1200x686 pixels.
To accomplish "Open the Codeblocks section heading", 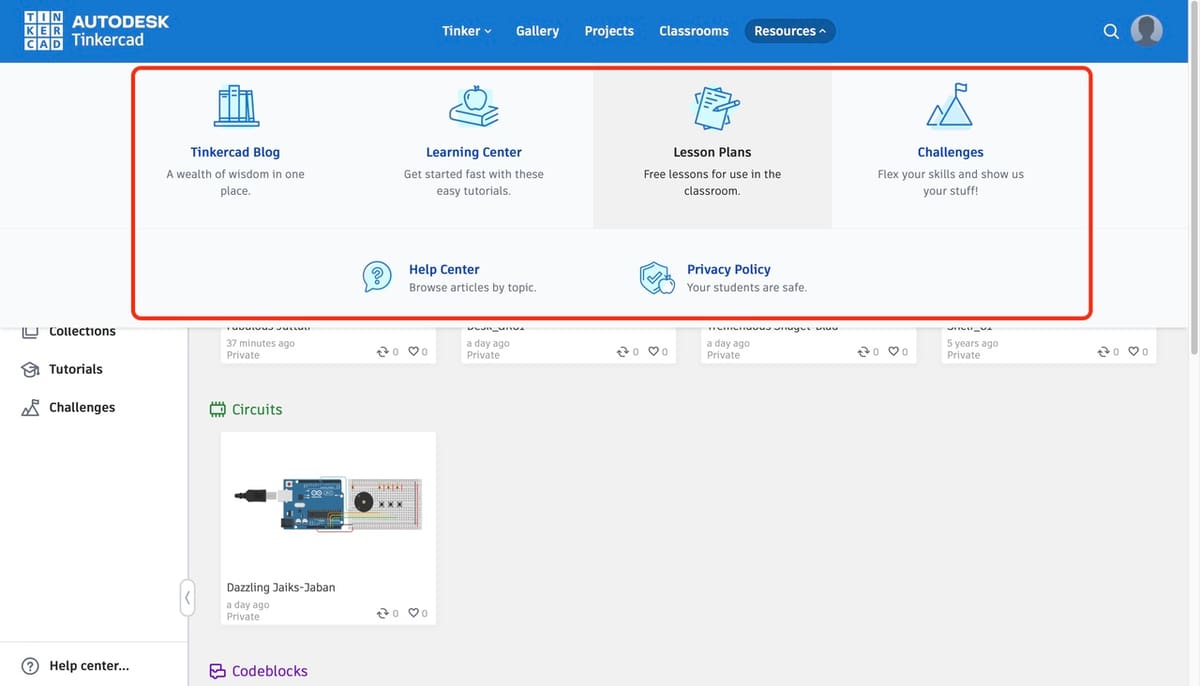I will click(x=270, y=672).
